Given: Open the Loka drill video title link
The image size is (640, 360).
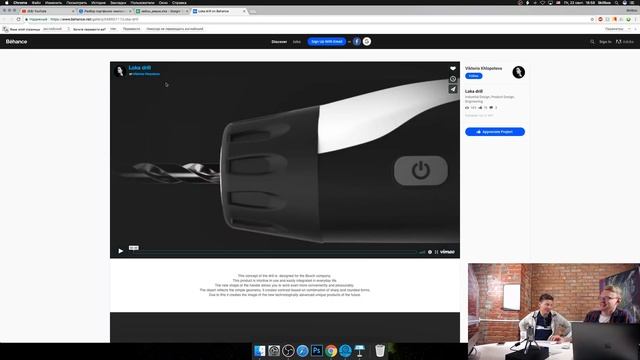Looking at the screenshot, I should click(x=140, y=68).
